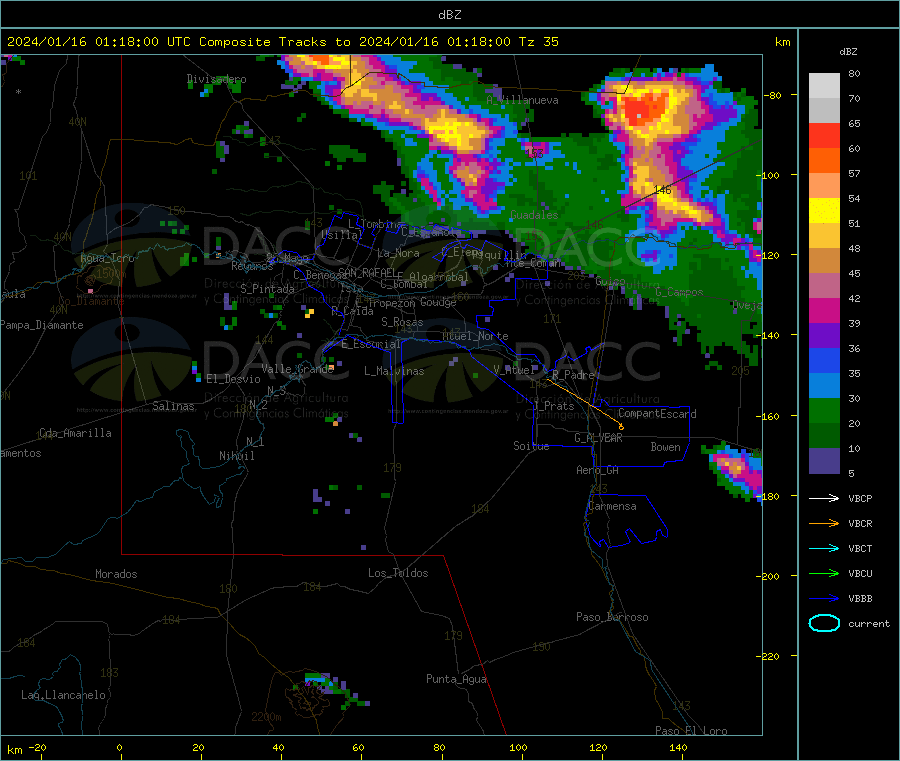900x761 pixels.
Task: Click the 'Goudge' map label
Action: (438, 302)
